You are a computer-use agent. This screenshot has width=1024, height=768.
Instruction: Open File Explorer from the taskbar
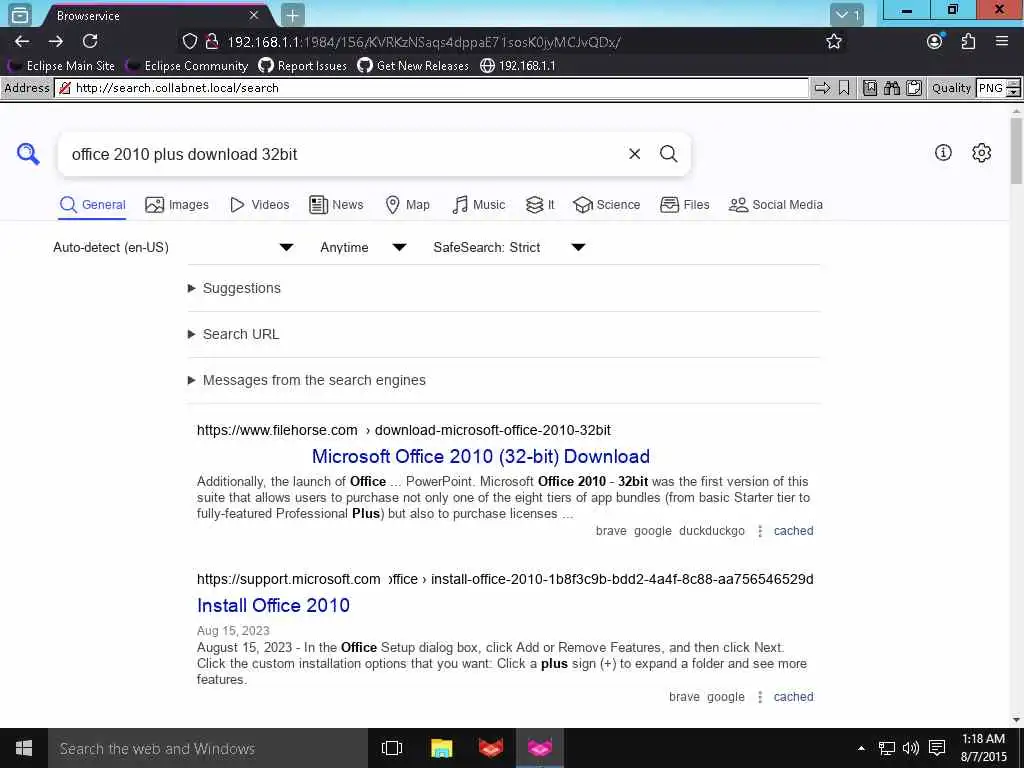(441, 748)
